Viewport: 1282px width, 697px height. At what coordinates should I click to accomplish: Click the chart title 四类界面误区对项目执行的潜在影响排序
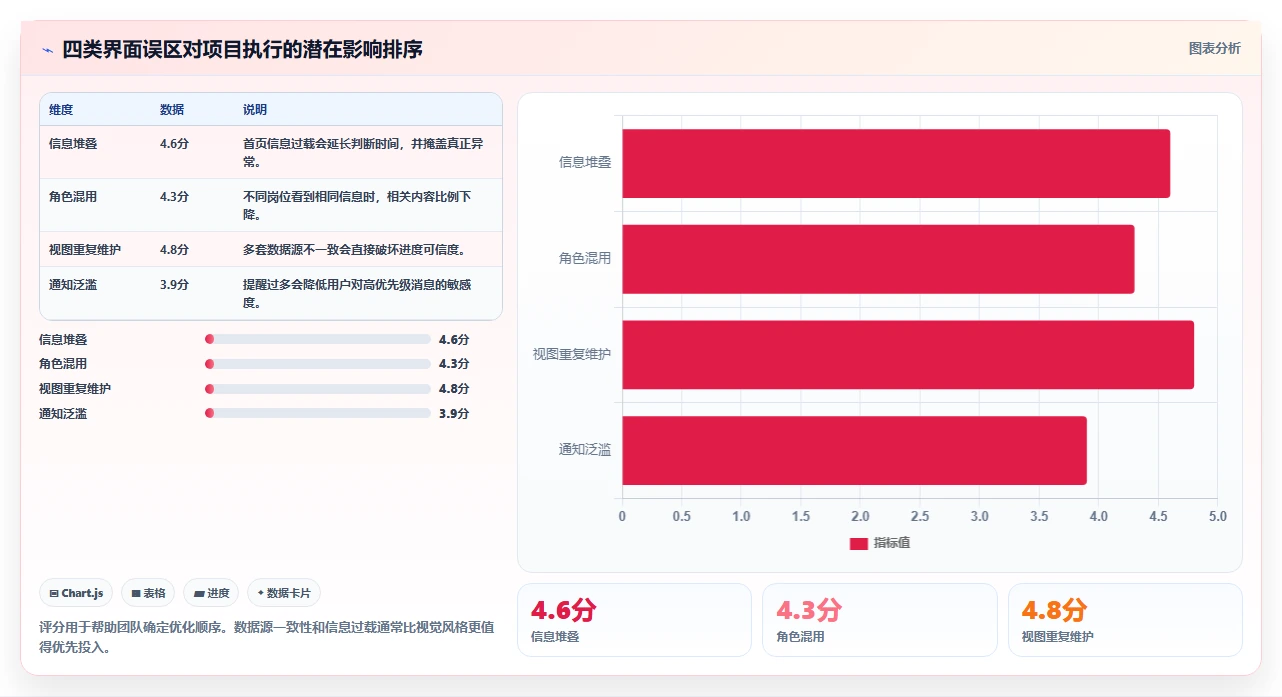click(x=243, y=49)
